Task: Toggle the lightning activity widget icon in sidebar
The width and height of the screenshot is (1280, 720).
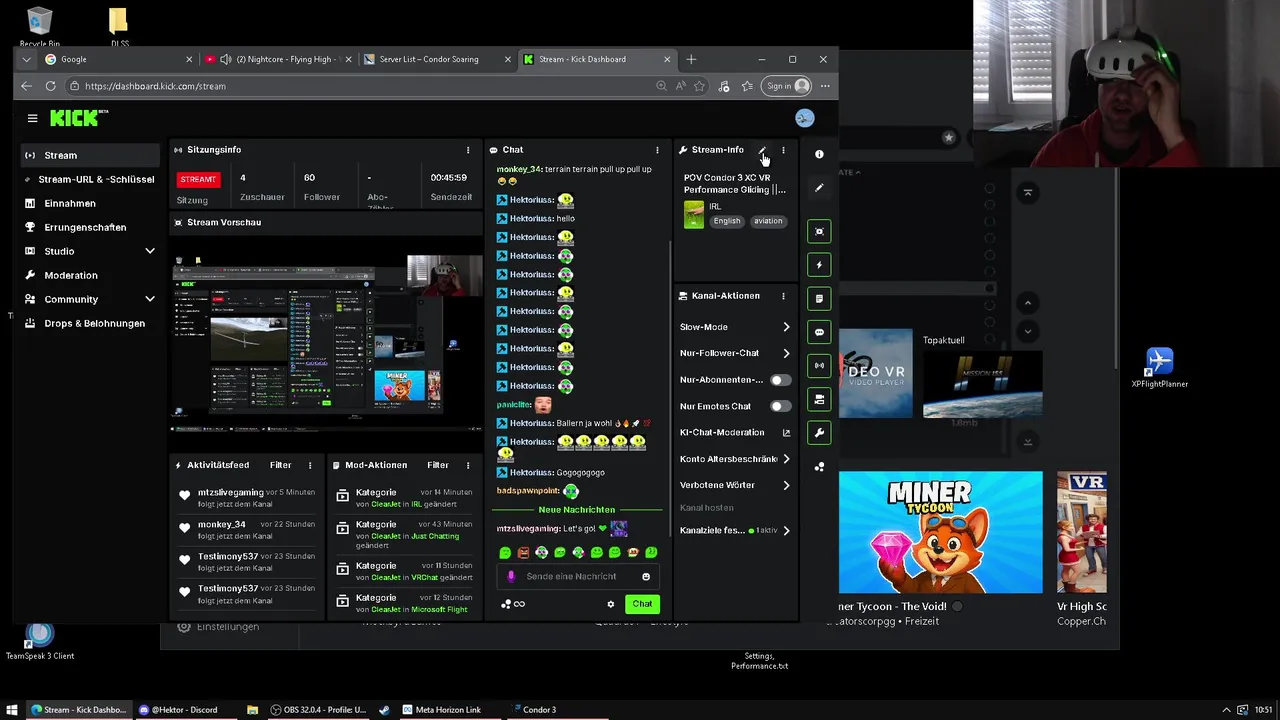Action: click(819, 265)
